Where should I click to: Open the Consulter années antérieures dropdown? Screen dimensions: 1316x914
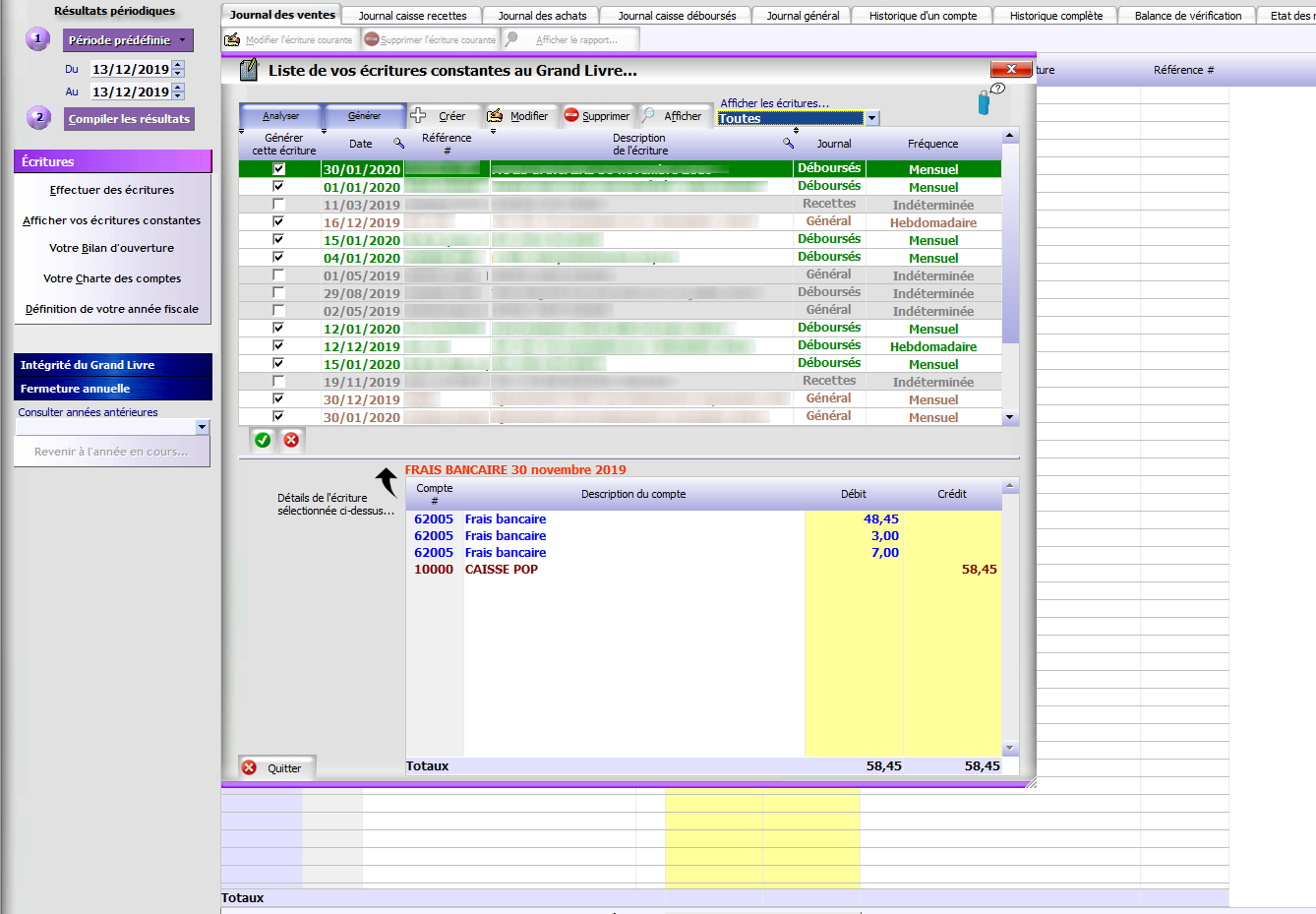(x=202, y=428)
